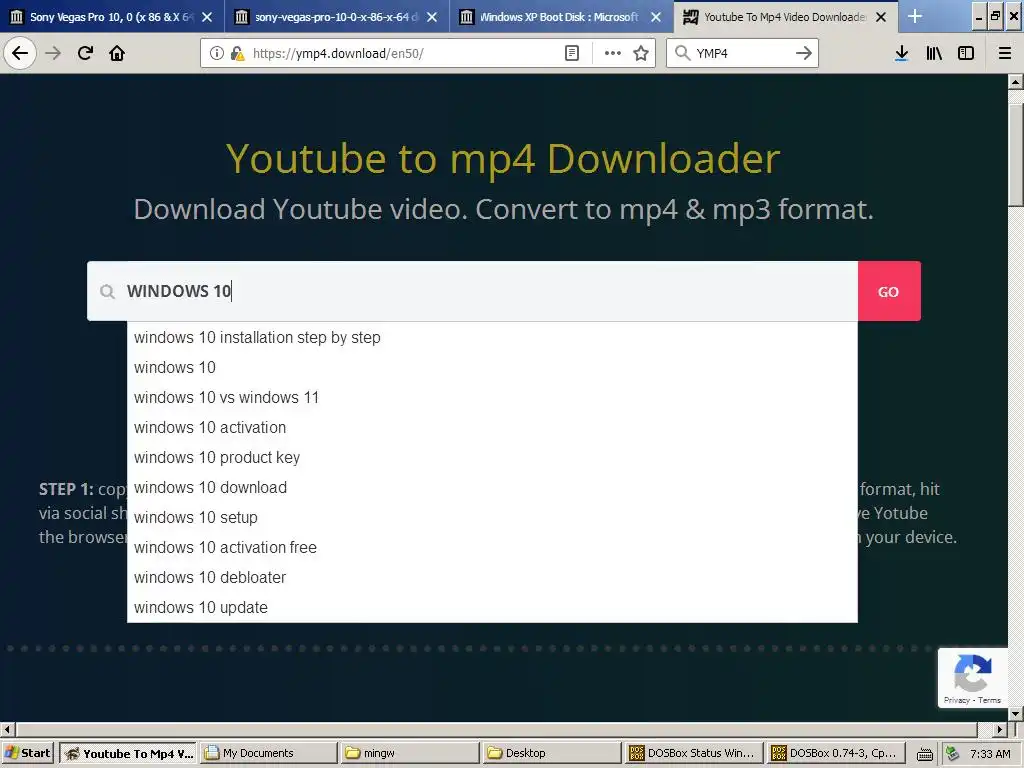
Task: Switch to DOSBox 0.74-3 taskbar item
Action: coord(836,753)
